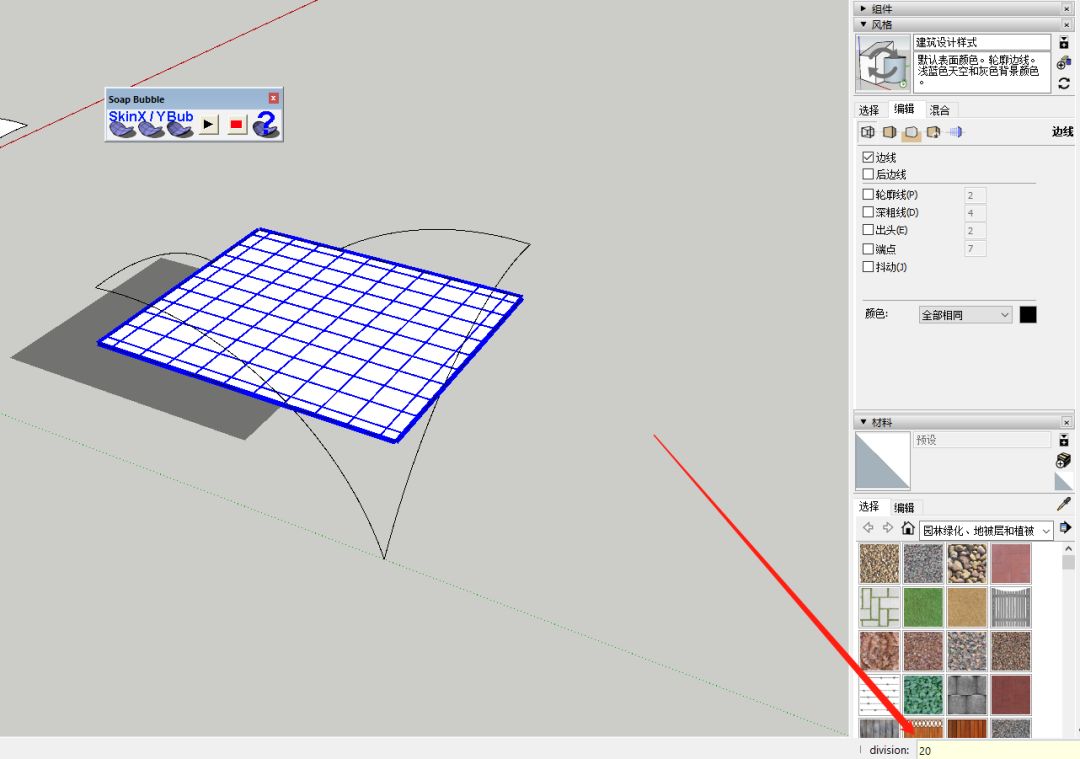
Task: Go back in the materials browser
Action: 868,528
